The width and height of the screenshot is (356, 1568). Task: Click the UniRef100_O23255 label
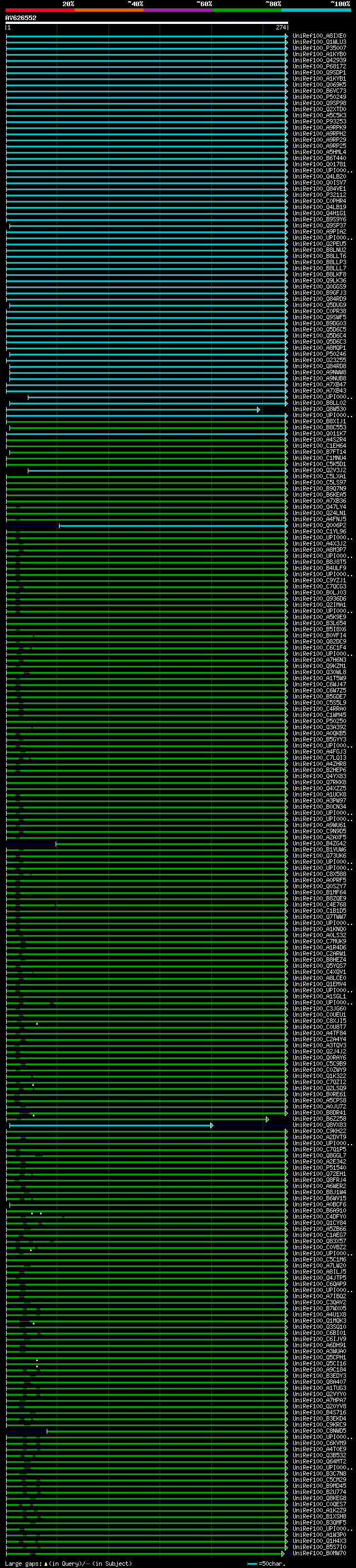[319, 360]
